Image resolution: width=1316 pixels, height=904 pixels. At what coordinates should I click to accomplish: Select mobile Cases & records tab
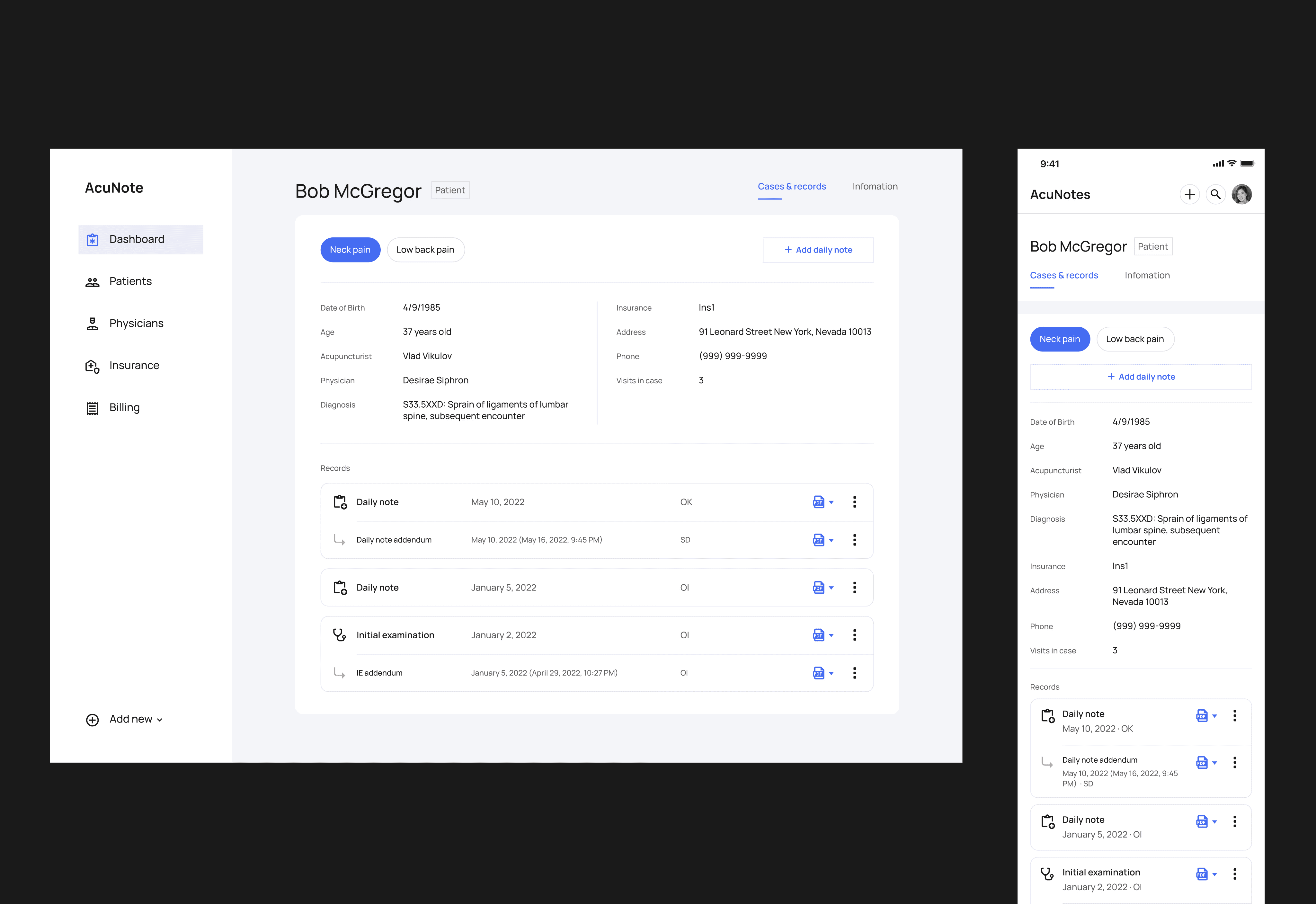point(1063,275)
